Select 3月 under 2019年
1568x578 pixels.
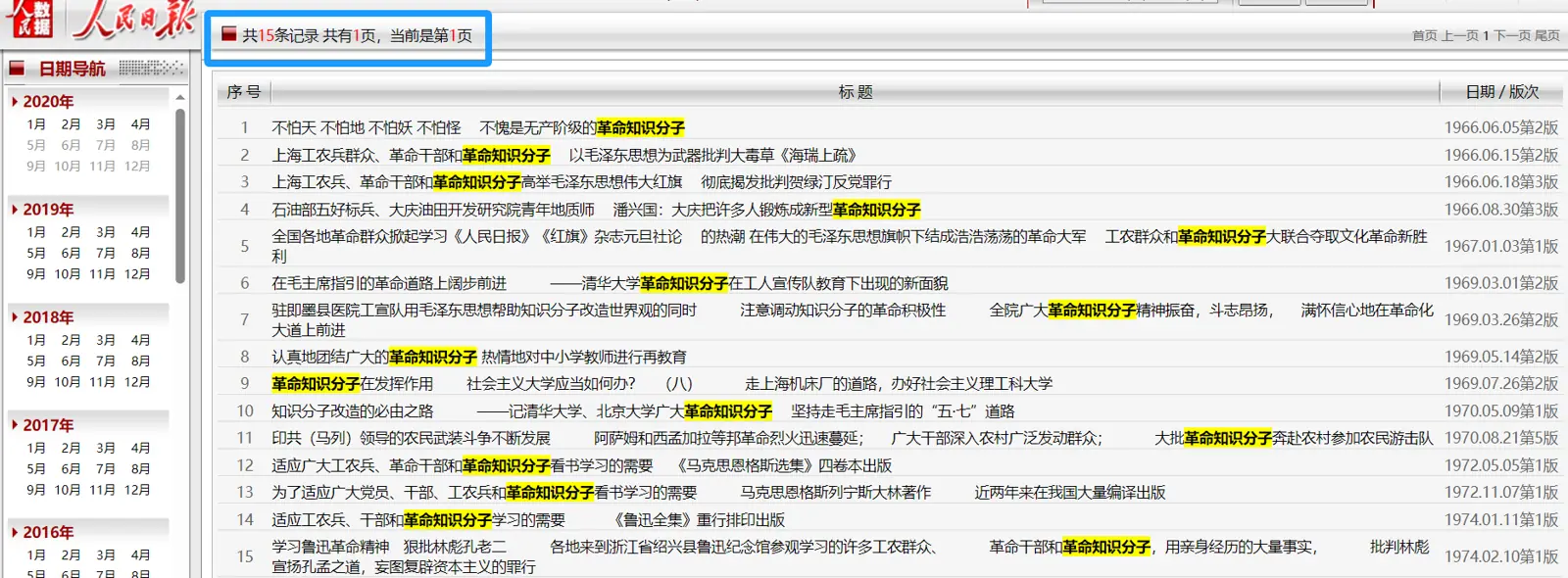pyautogui.click(x=106, y=232)
